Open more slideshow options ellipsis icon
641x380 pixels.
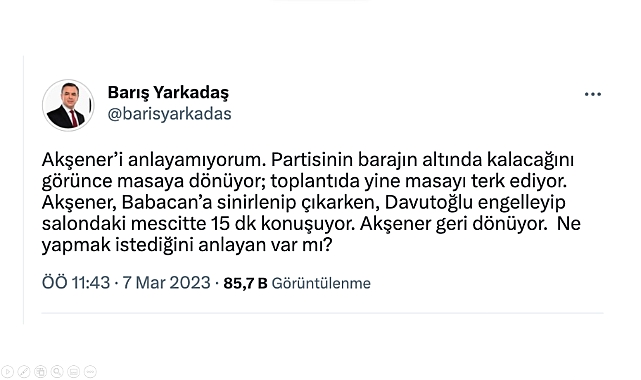[x=90, y=371]
